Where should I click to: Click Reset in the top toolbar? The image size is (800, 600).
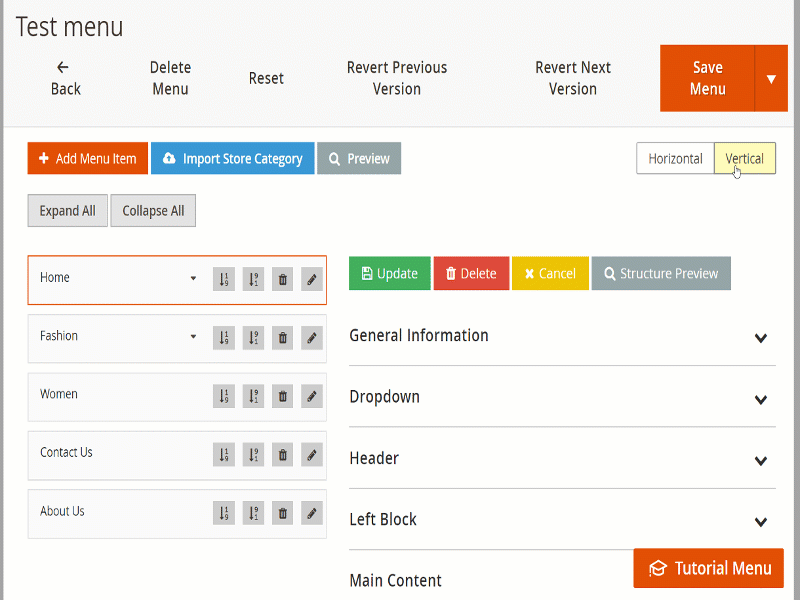point(266,78)
